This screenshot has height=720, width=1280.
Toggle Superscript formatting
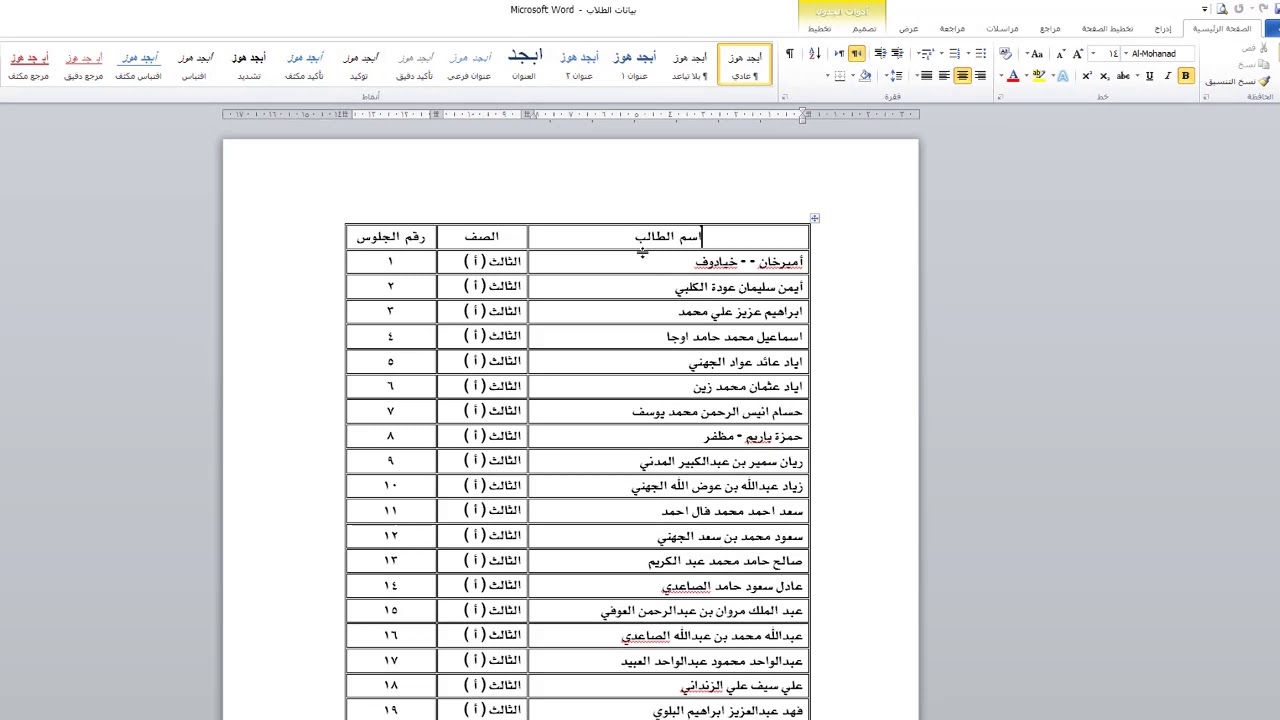tap(1087, 76)
